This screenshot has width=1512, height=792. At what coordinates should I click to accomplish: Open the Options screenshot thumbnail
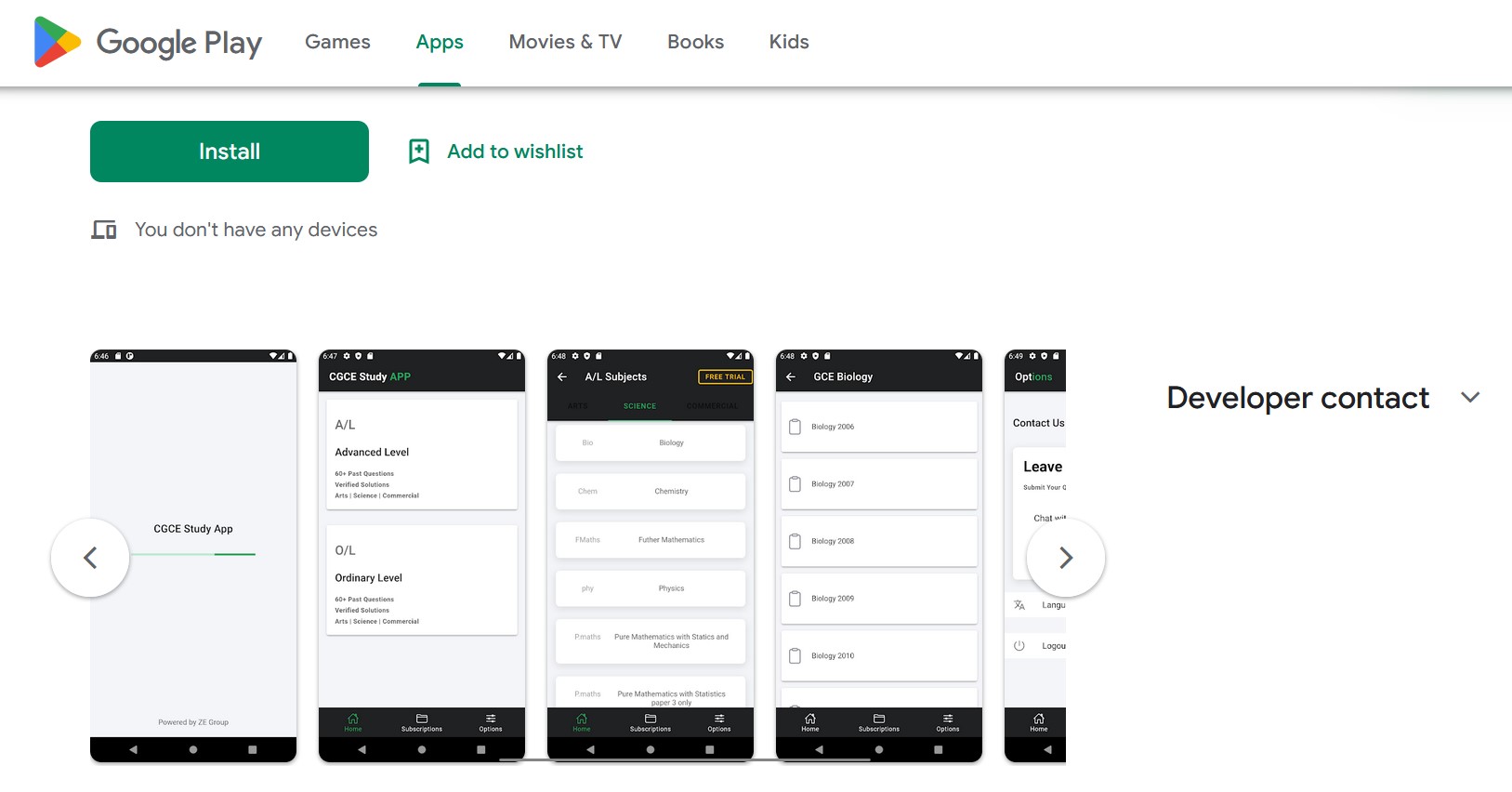[x=1035, y=556]
